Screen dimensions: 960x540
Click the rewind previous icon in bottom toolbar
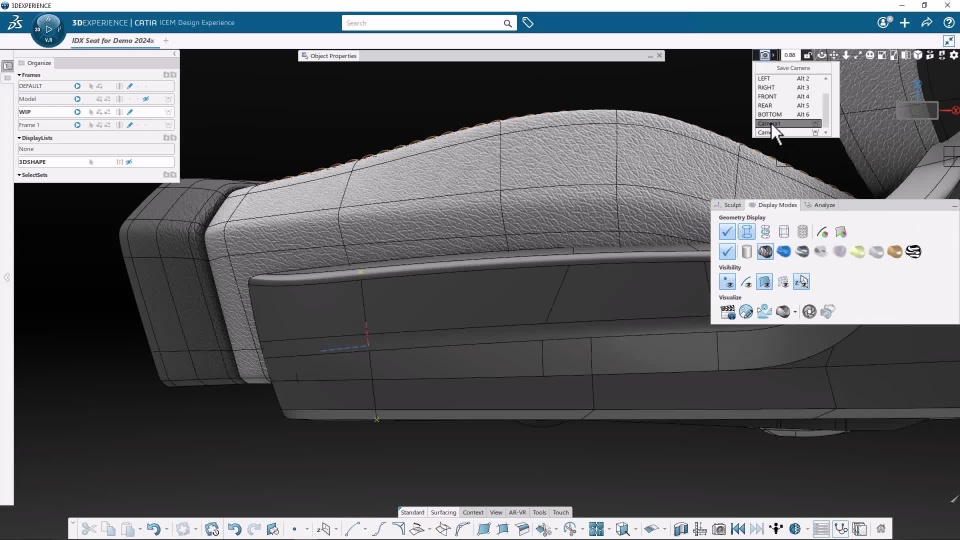[738, 529]
